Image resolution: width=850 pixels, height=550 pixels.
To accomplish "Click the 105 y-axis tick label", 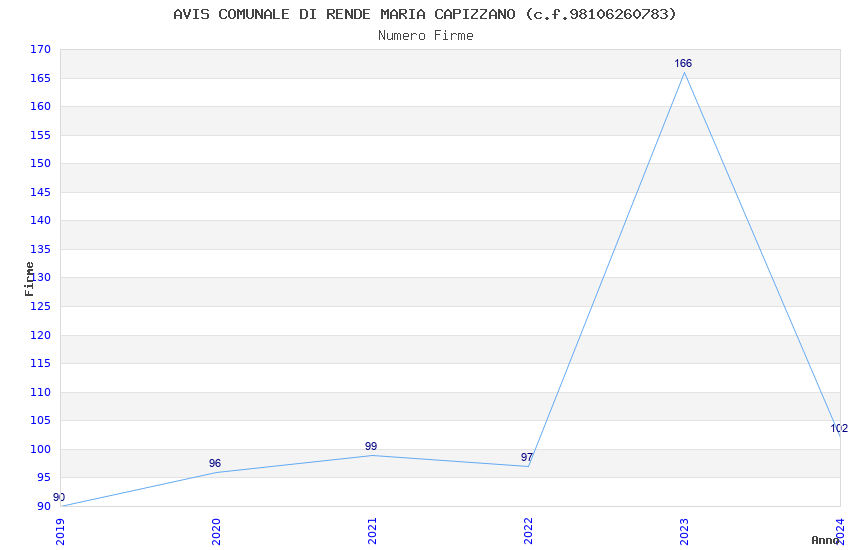I will pyautogui.click(x=41, y=420).
